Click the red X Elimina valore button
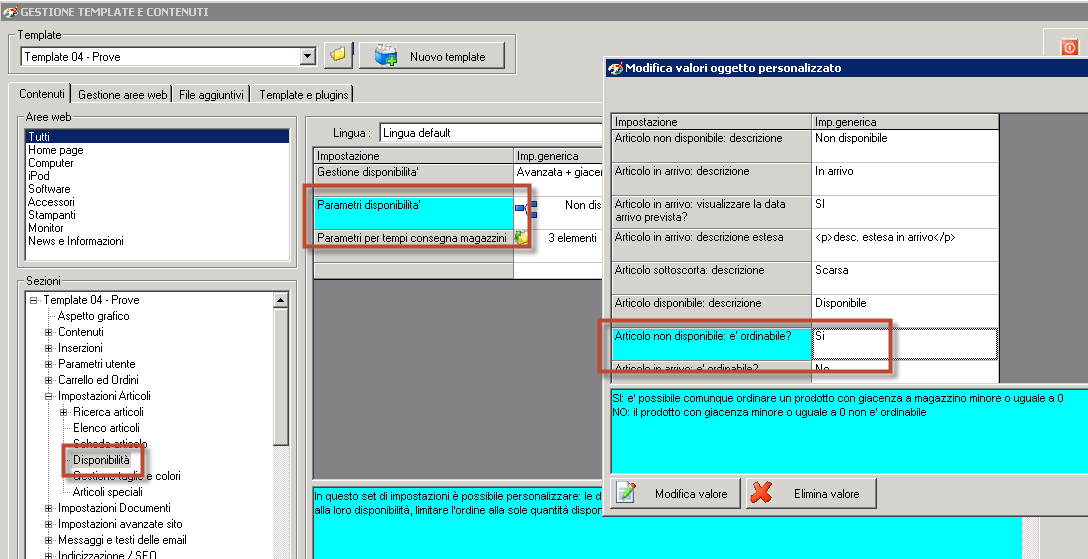 (x=811, y=494)
